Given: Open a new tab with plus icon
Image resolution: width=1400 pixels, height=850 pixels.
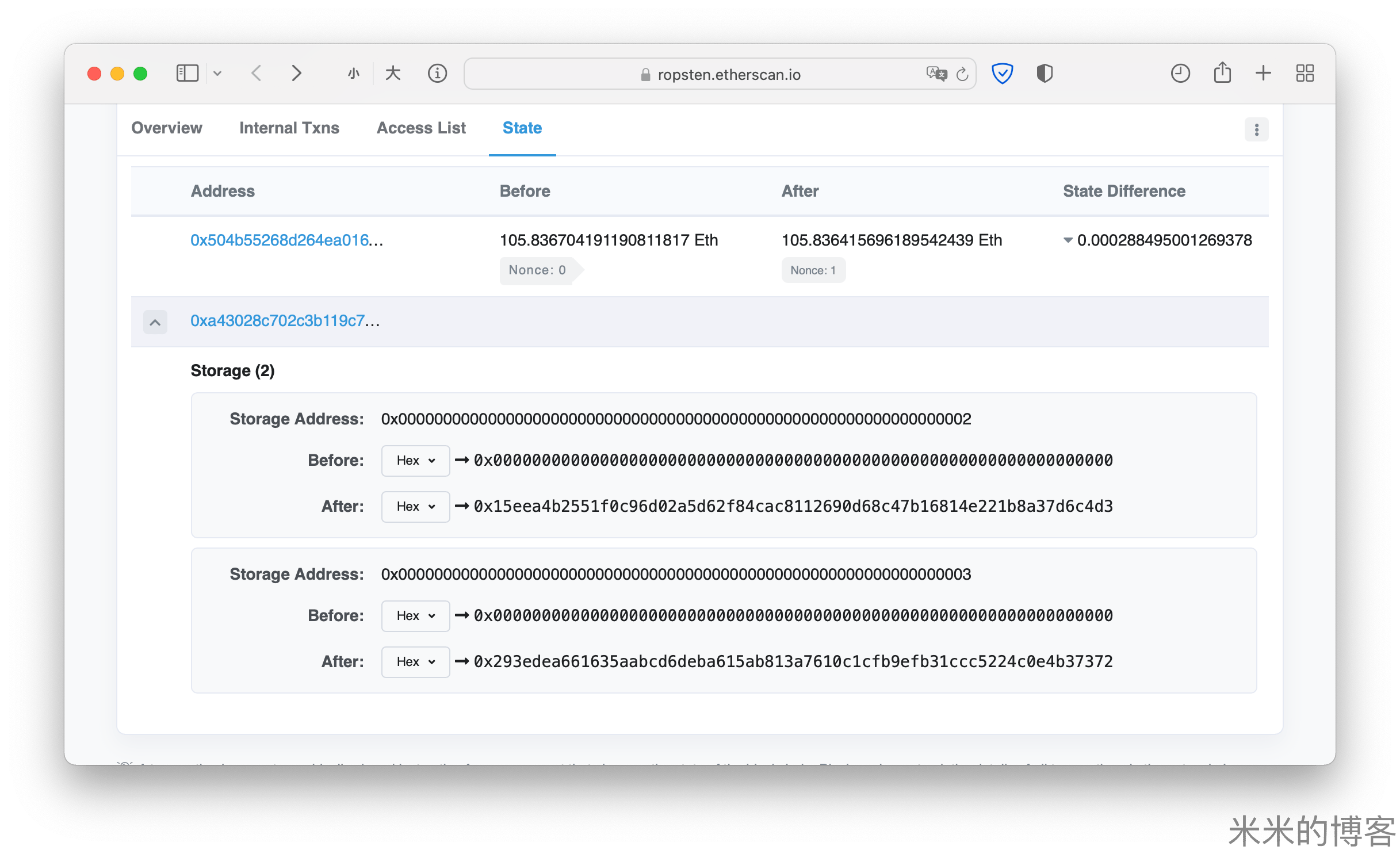Looking at the screenshot, I should 1263,74.
